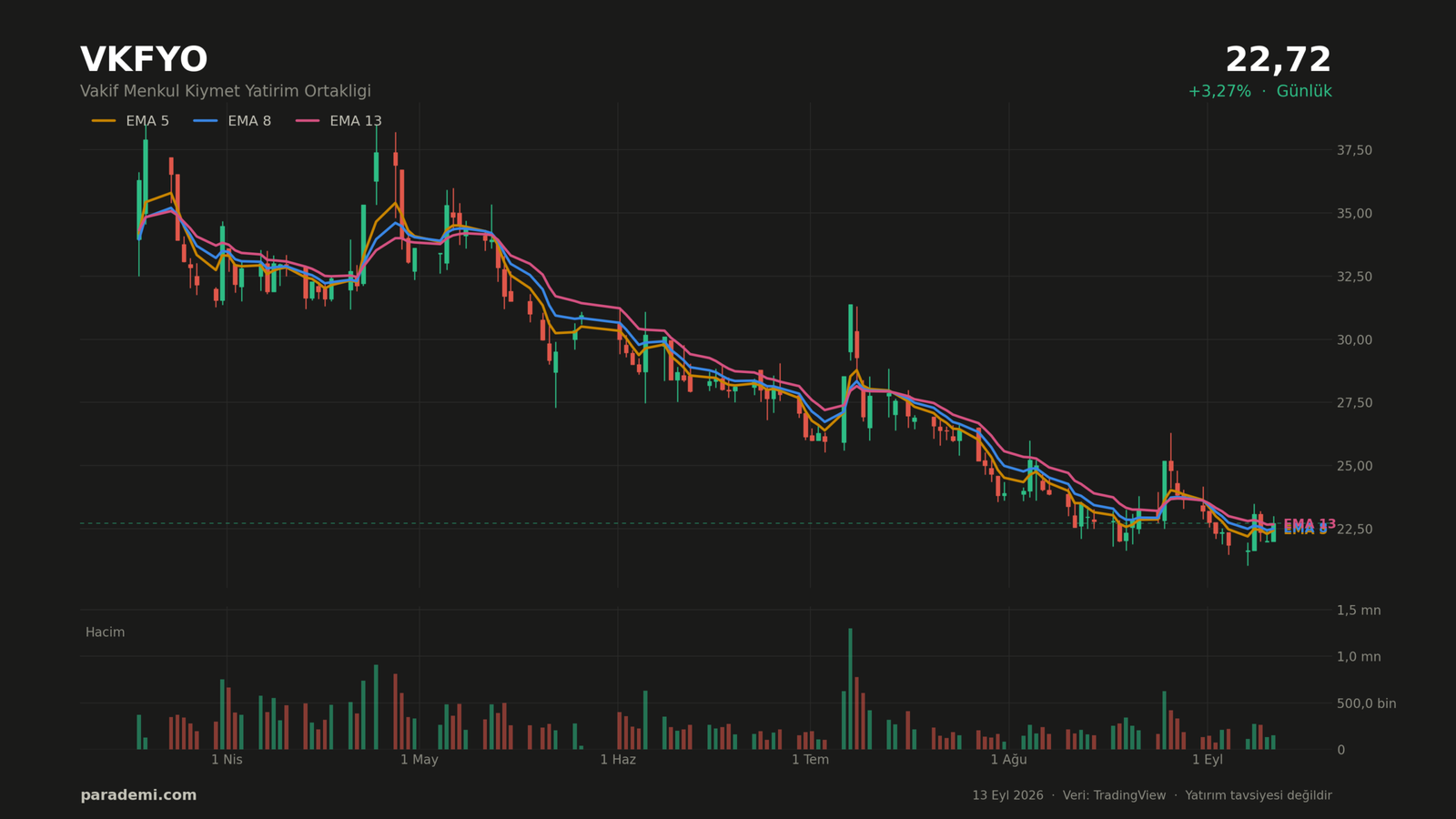Click the 13 Eyl 2026 footer date
This screenshot has height=819, width=1456.
1007,795
